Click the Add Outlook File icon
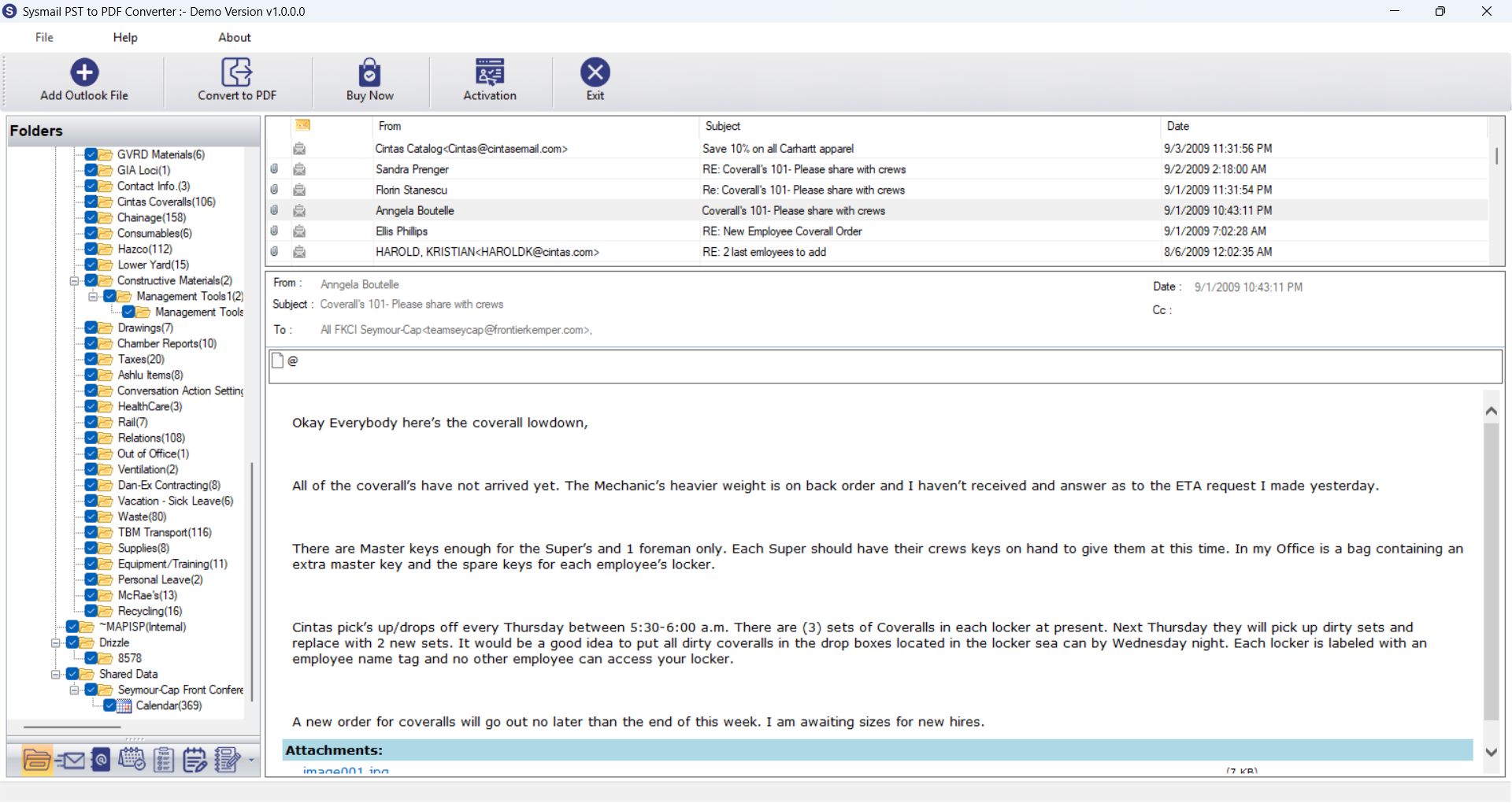1512x803 pixels. click(x=84, y=72)
